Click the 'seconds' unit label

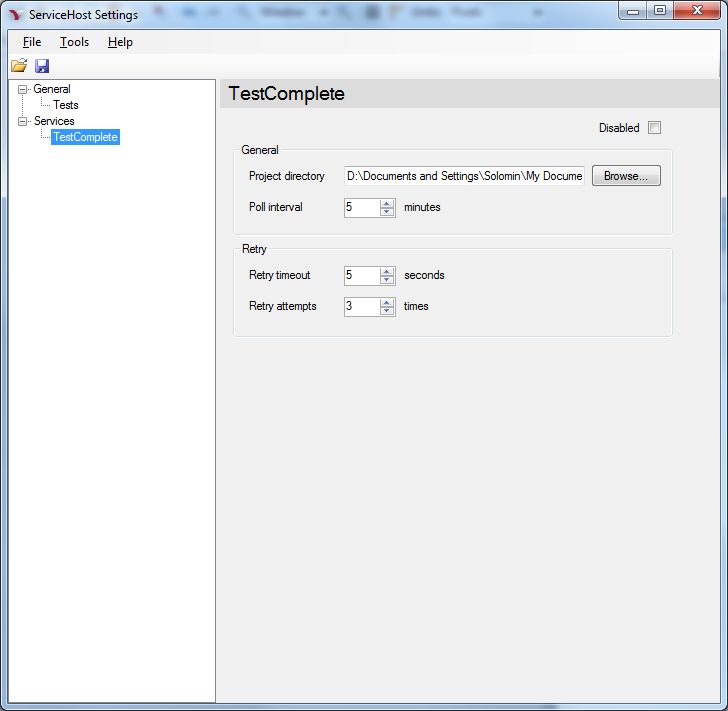tap(424, 275)
